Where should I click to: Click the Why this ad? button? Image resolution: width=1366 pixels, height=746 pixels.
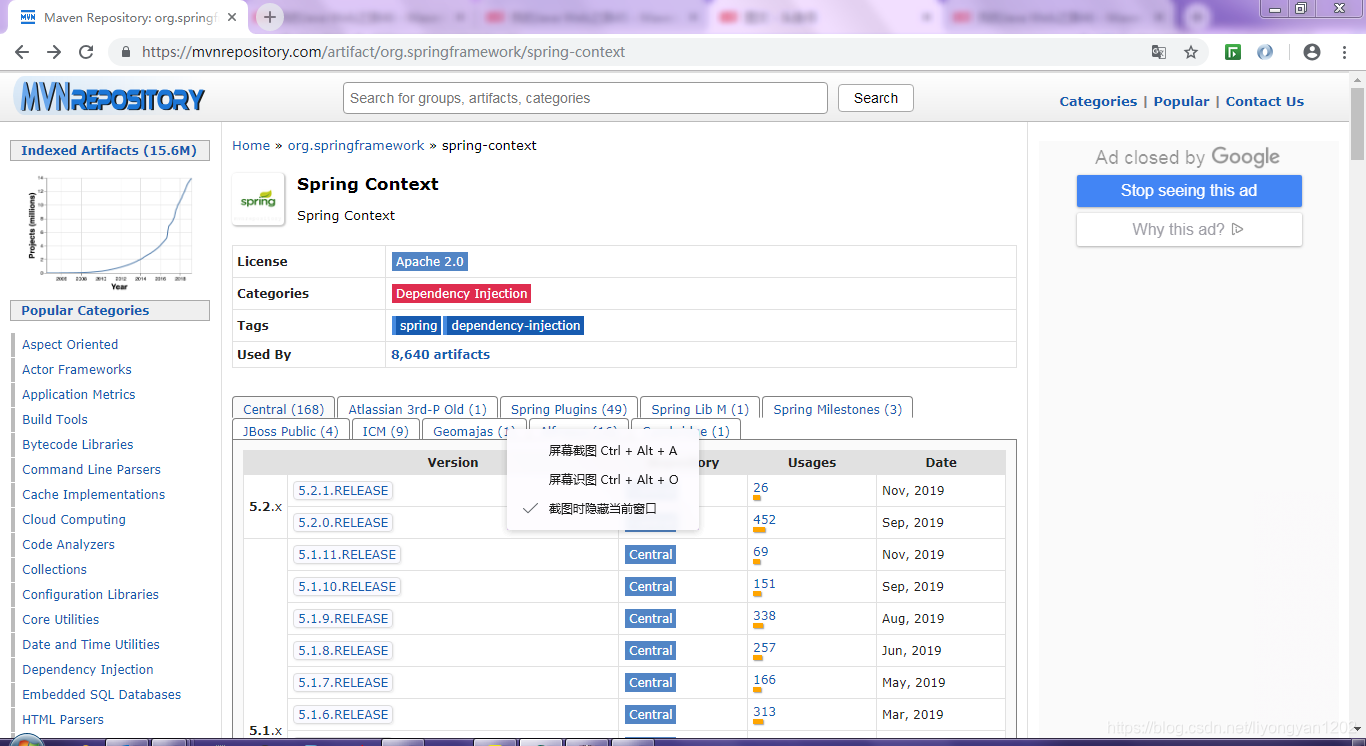pyautogui.click(x=1189, y=229)
